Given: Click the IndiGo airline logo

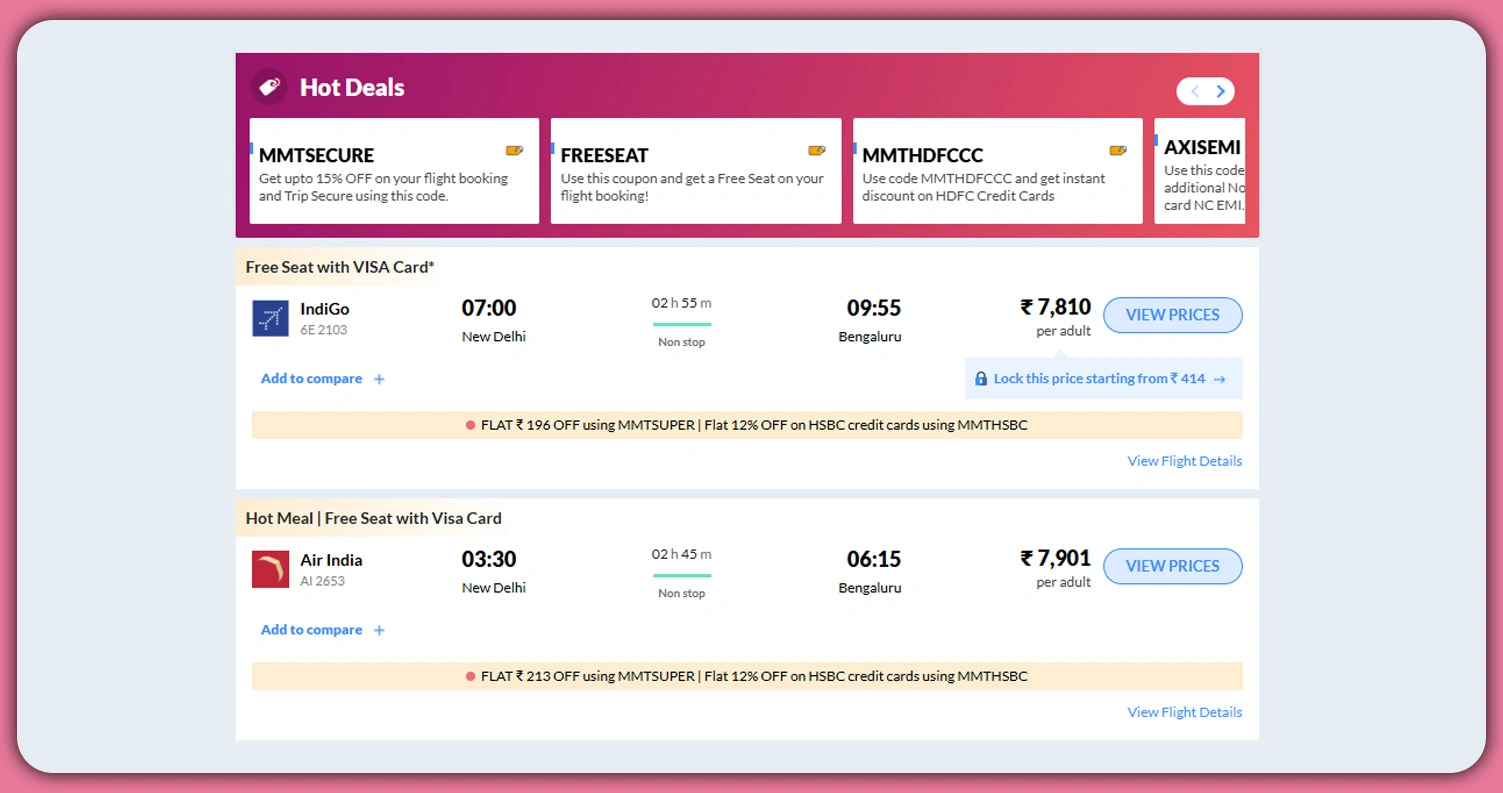Looking at the screenshot, I should 270,318.
